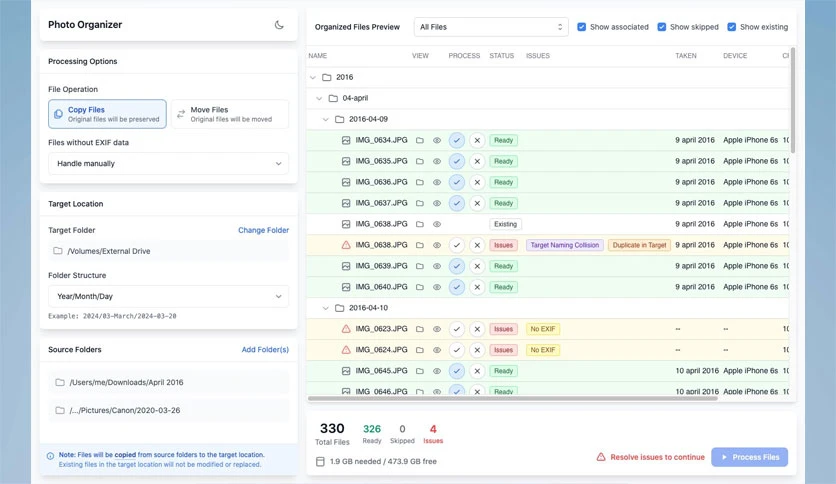The height and width of the screenshot is (484, 836).
Task: Skip IMG_0623.JPG with X button
Action: tap(477, 329)
